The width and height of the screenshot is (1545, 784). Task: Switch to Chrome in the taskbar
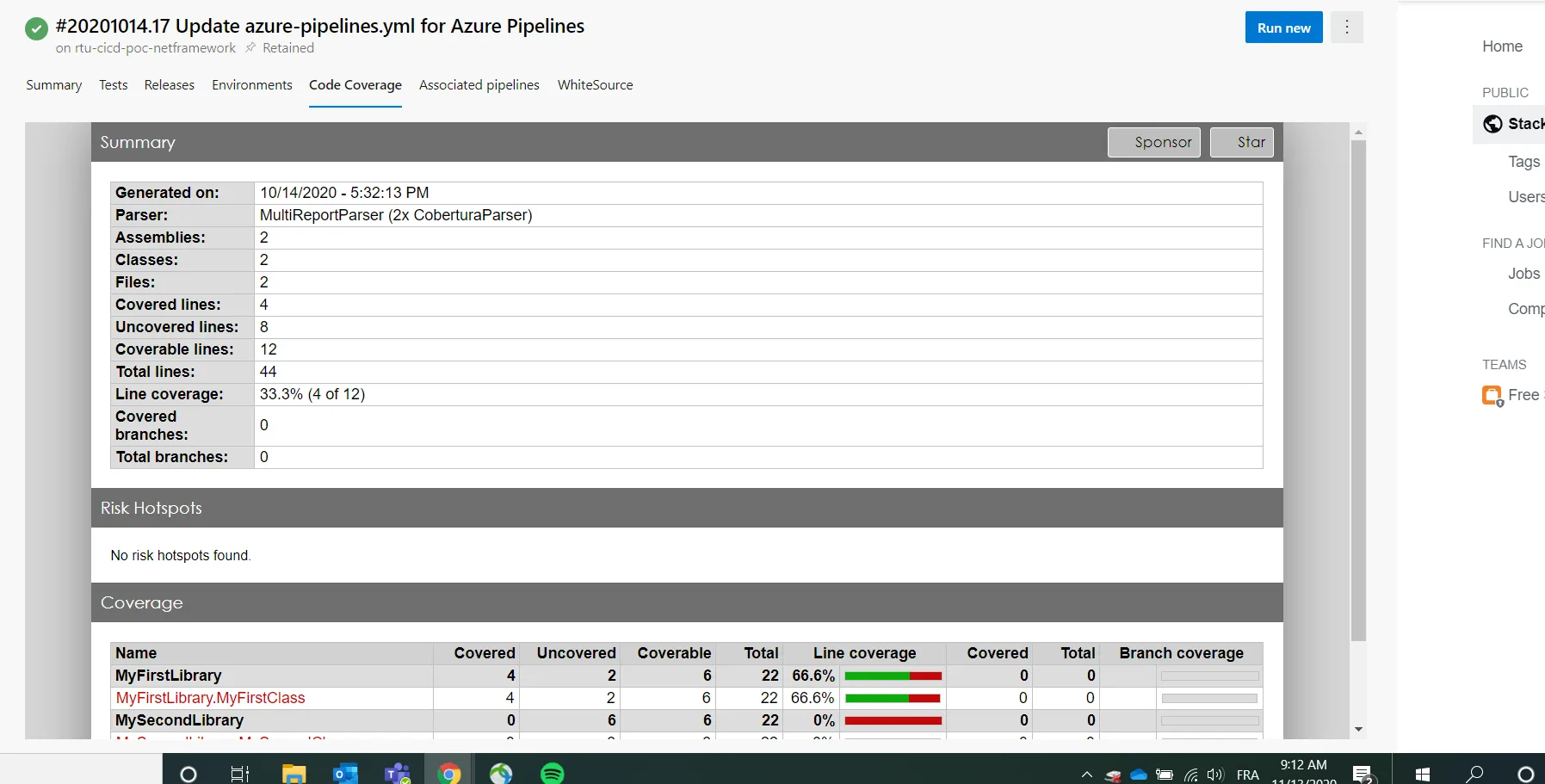point(448,774)
